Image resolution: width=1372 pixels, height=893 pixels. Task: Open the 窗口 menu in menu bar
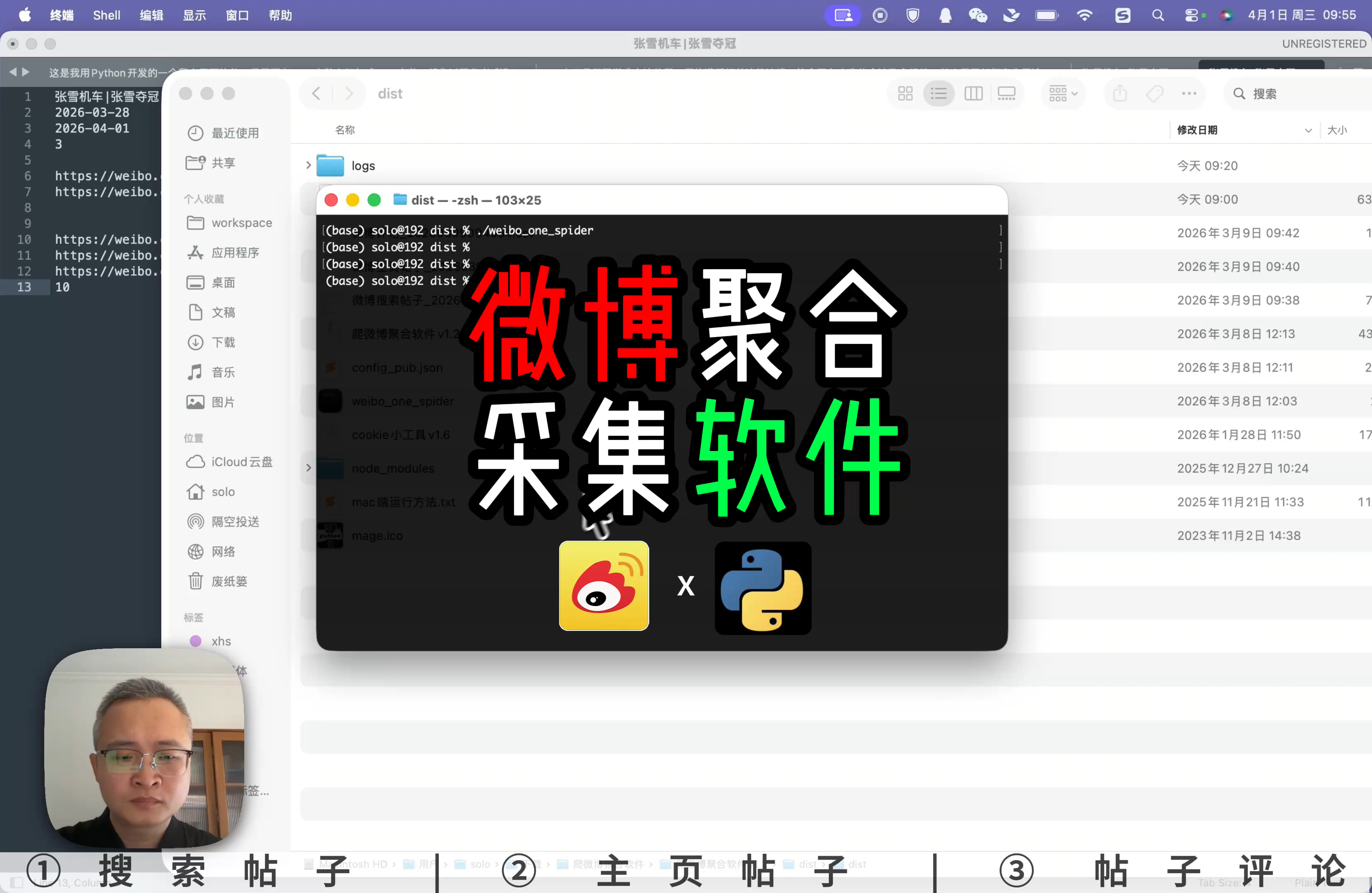point(237,15)
